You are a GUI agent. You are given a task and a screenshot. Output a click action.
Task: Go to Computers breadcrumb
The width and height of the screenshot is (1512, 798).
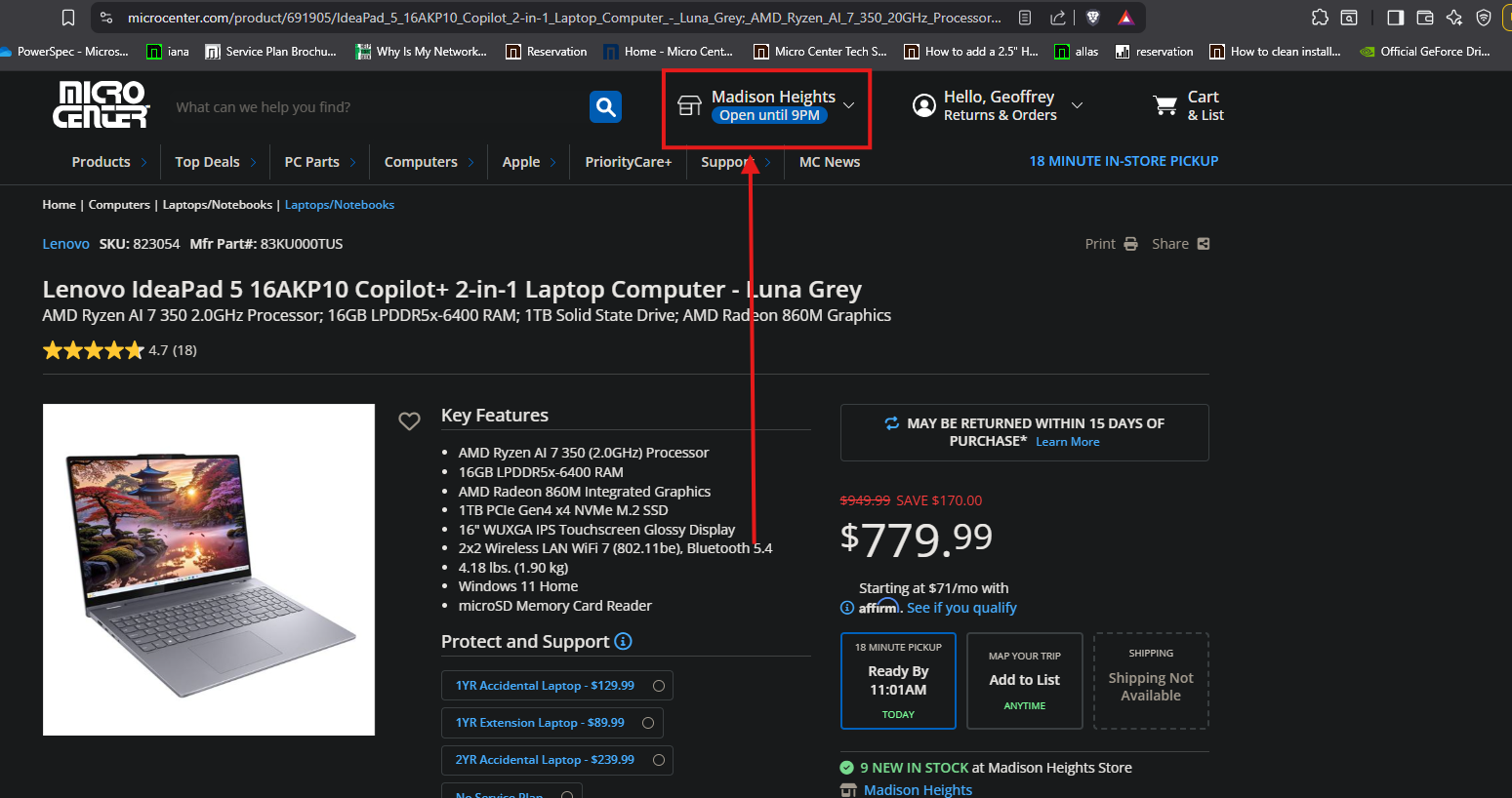click(x=119, y=205)
